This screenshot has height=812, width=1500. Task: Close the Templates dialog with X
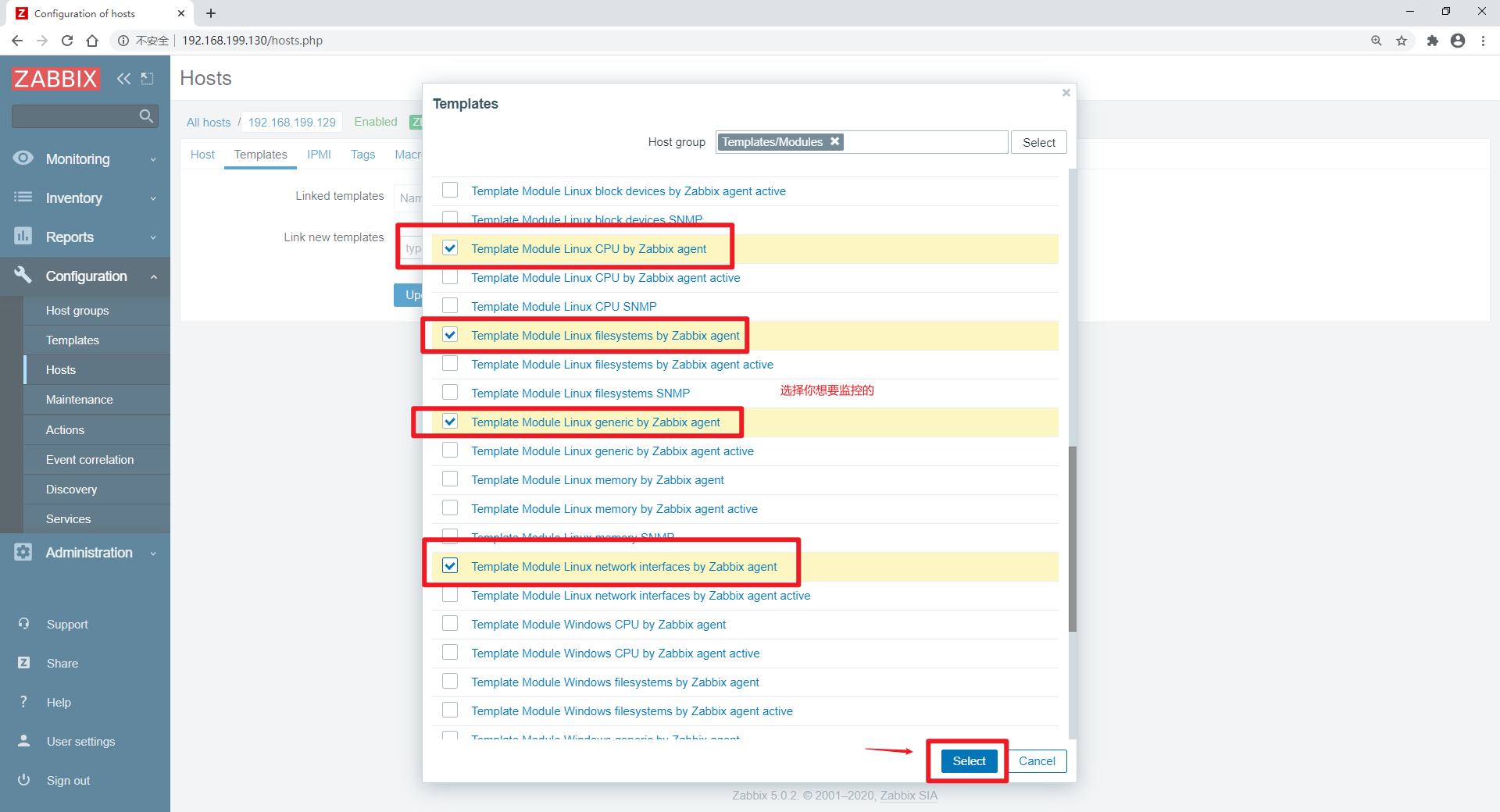tap(1066, 93)
